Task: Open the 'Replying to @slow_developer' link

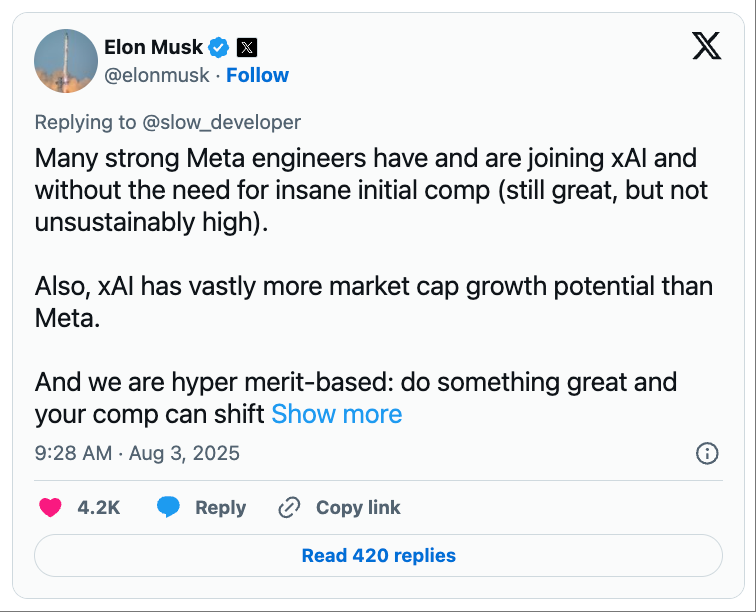Action: 167,122
